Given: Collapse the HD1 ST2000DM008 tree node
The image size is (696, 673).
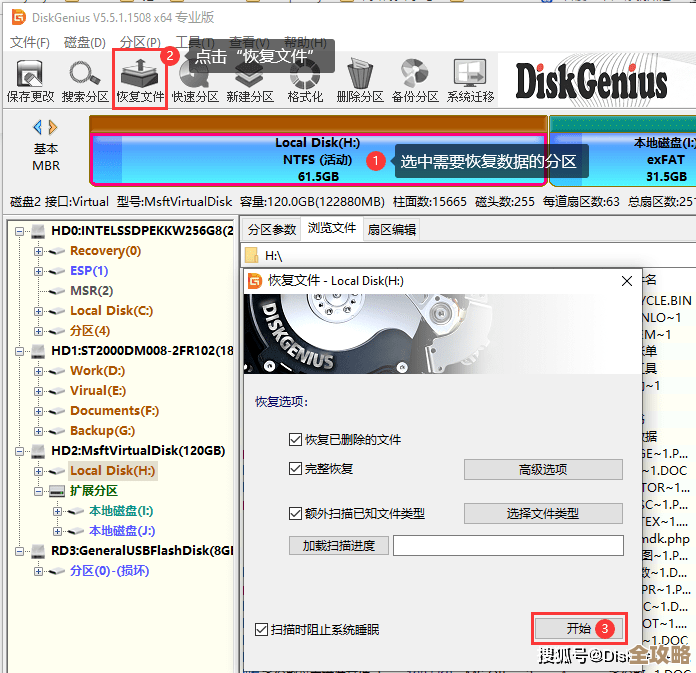Looking at the screenshot, I should coord(19,351).
